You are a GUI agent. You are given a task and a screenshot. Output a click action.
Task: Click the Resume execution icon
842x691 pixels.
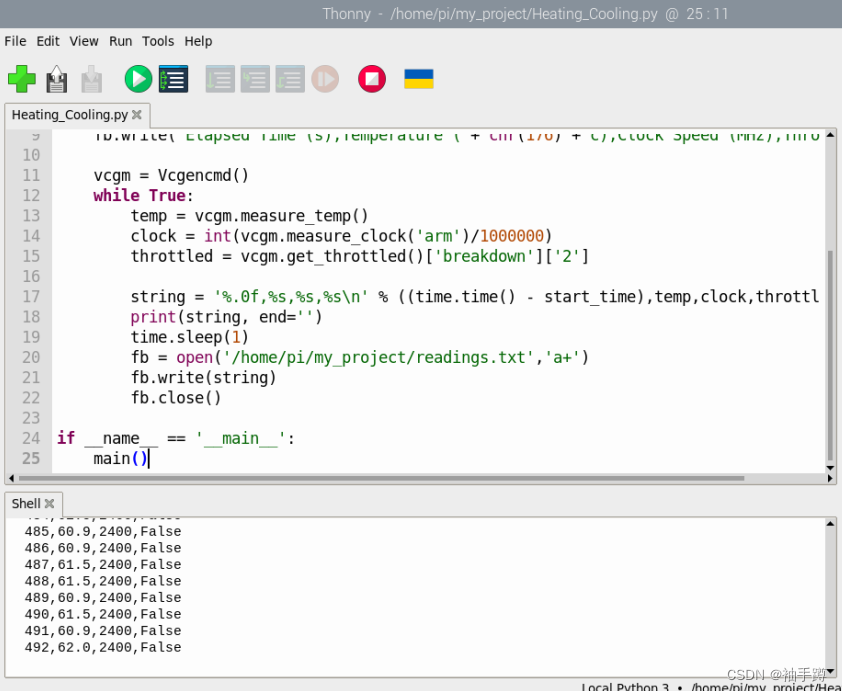[x=325, y=79]
